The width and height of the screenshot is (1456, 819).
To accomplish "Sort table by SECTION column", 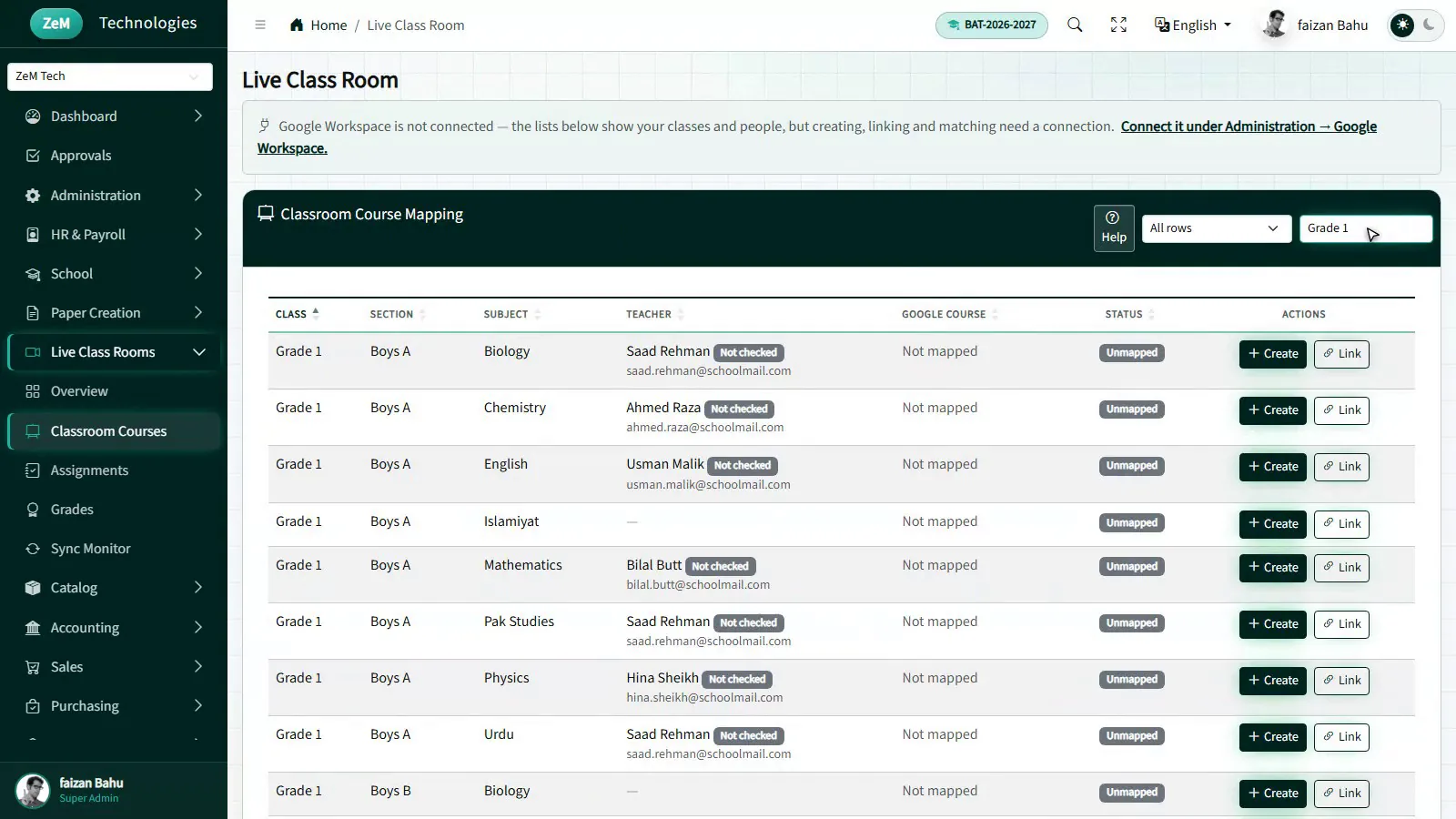I will (398, 314).
